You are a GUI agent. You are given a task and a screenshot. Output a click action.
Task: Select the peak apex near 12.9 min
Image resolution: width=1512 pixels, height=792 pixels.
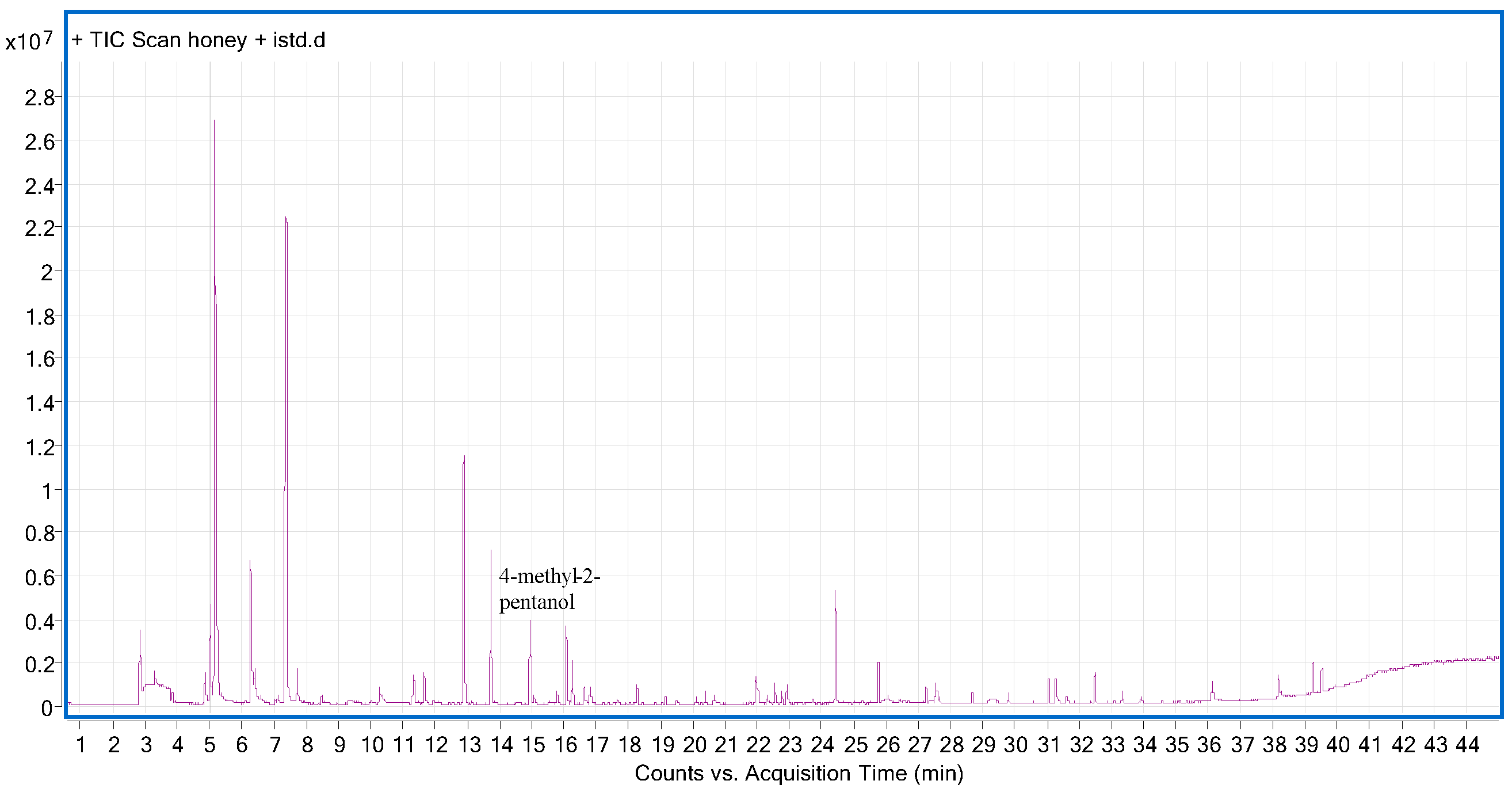click(464, 458)
